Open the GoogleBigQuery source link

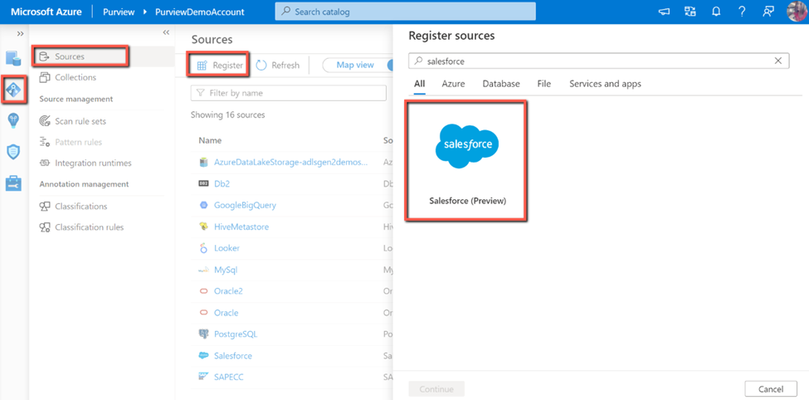[245, 205]
